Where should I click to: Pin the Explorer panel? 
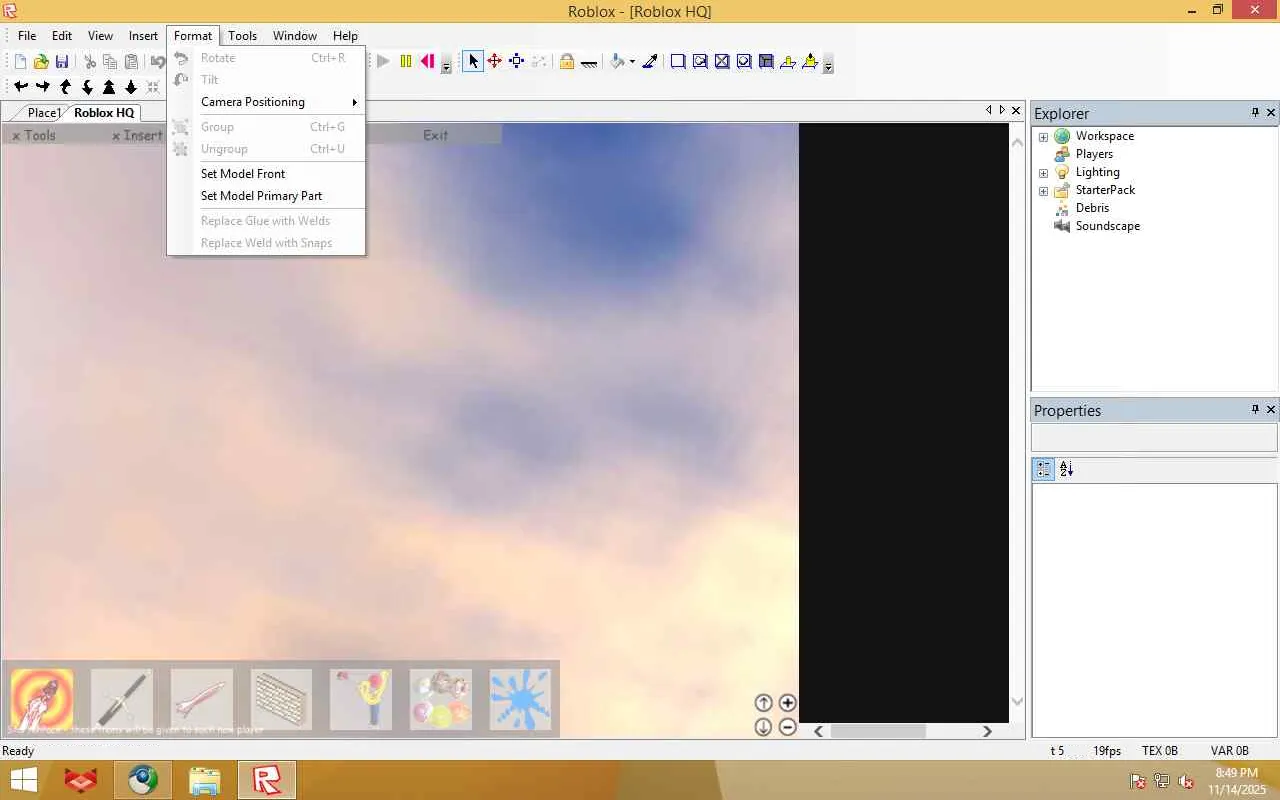[x=1255, y=113]
